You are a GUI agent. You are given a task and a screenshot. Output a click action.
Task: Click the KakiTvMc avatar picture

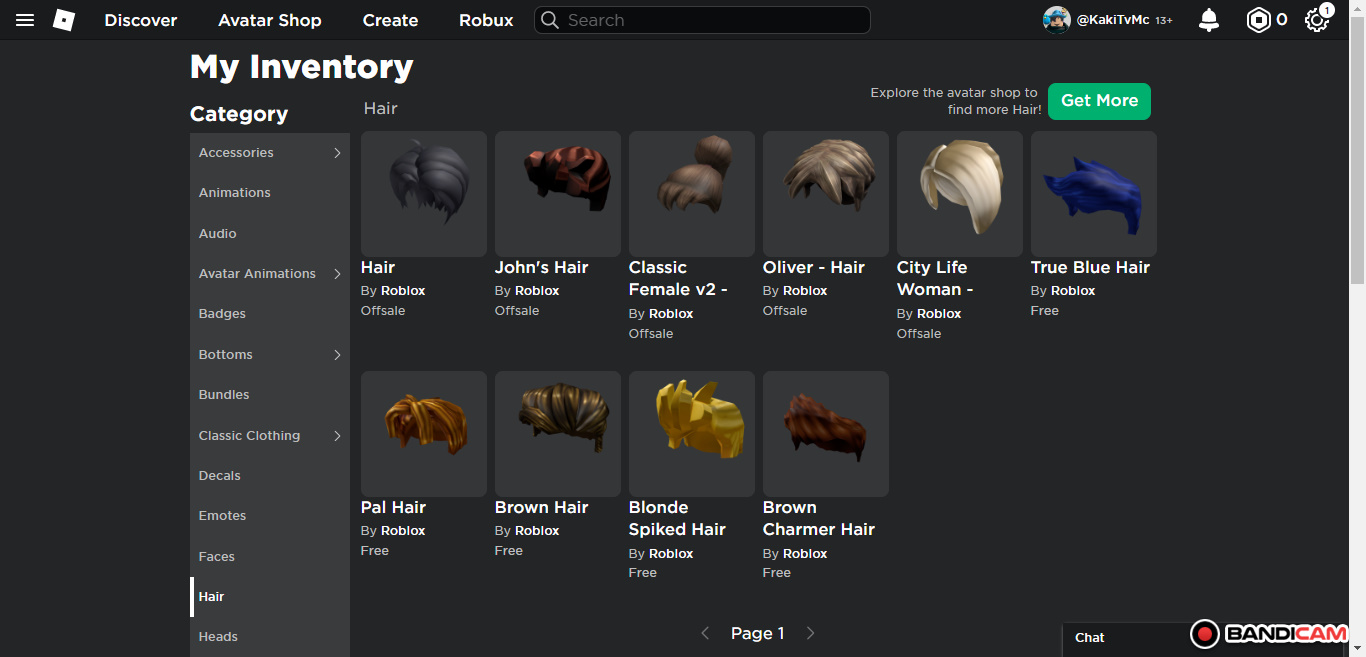(x=1056, y=20)
